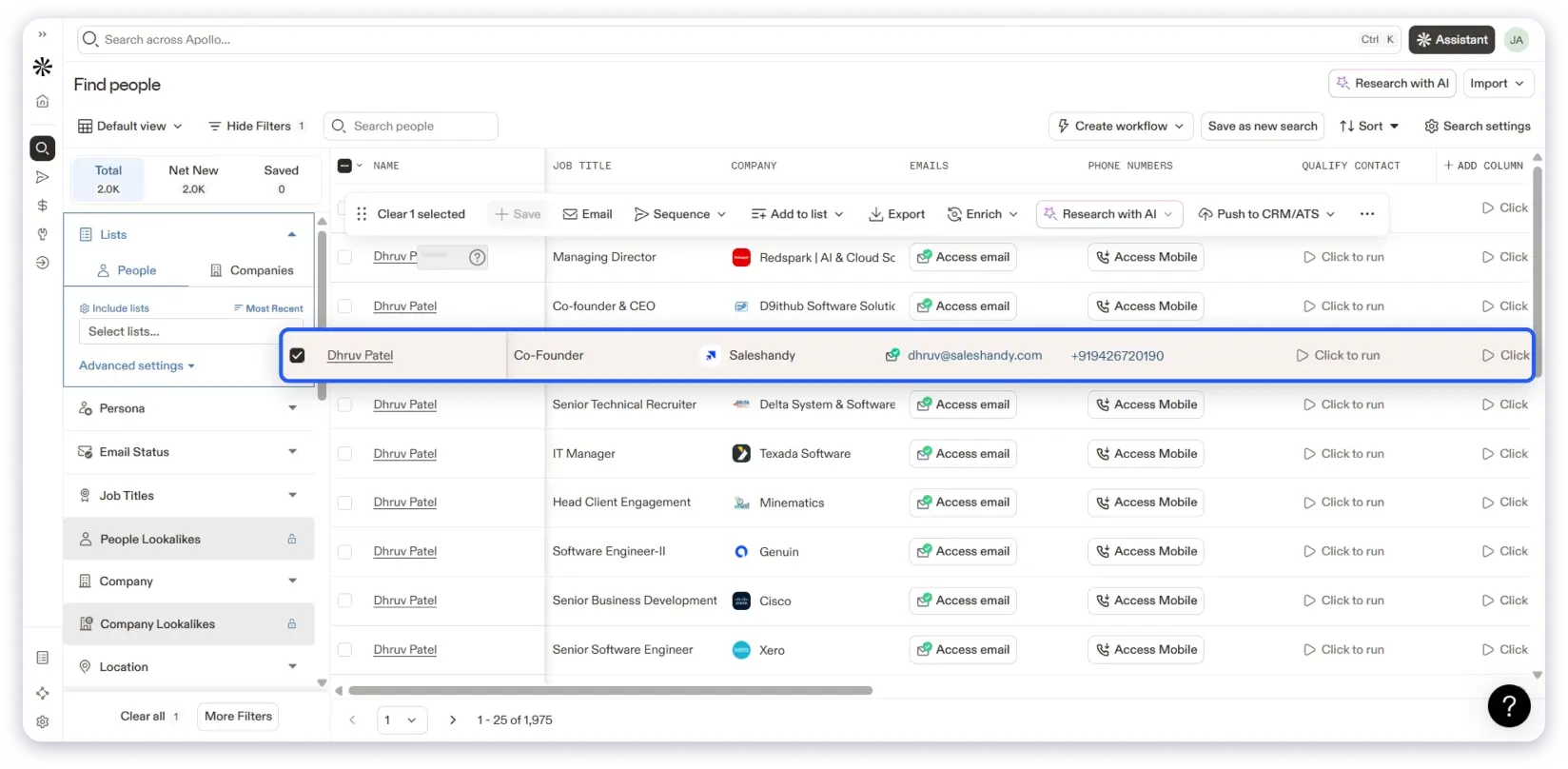Click the Genuin company logo
Image resolution: width=1568 pixels, height=769 pixels.
pyautogui.click(x=741, y=552)
